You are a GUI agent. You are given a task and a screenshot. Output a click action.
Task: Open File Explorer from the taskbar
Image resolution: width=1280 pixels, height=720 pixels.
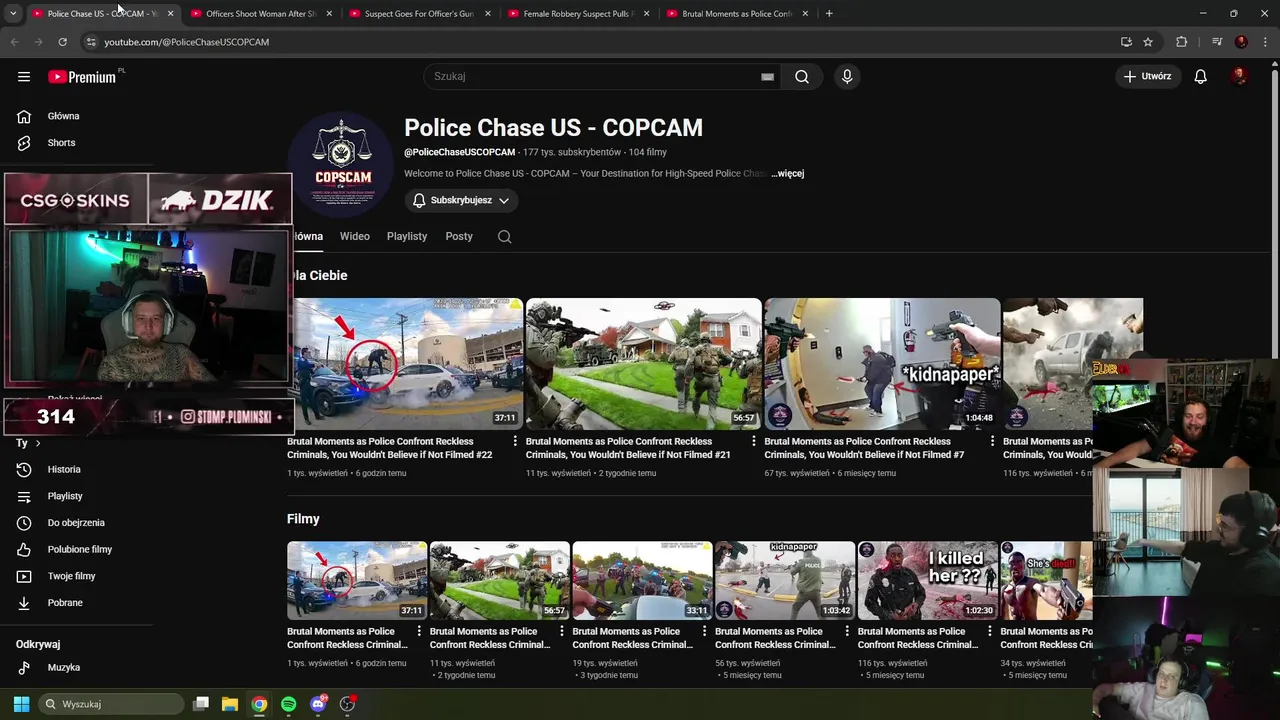click(x=229, y=704)
